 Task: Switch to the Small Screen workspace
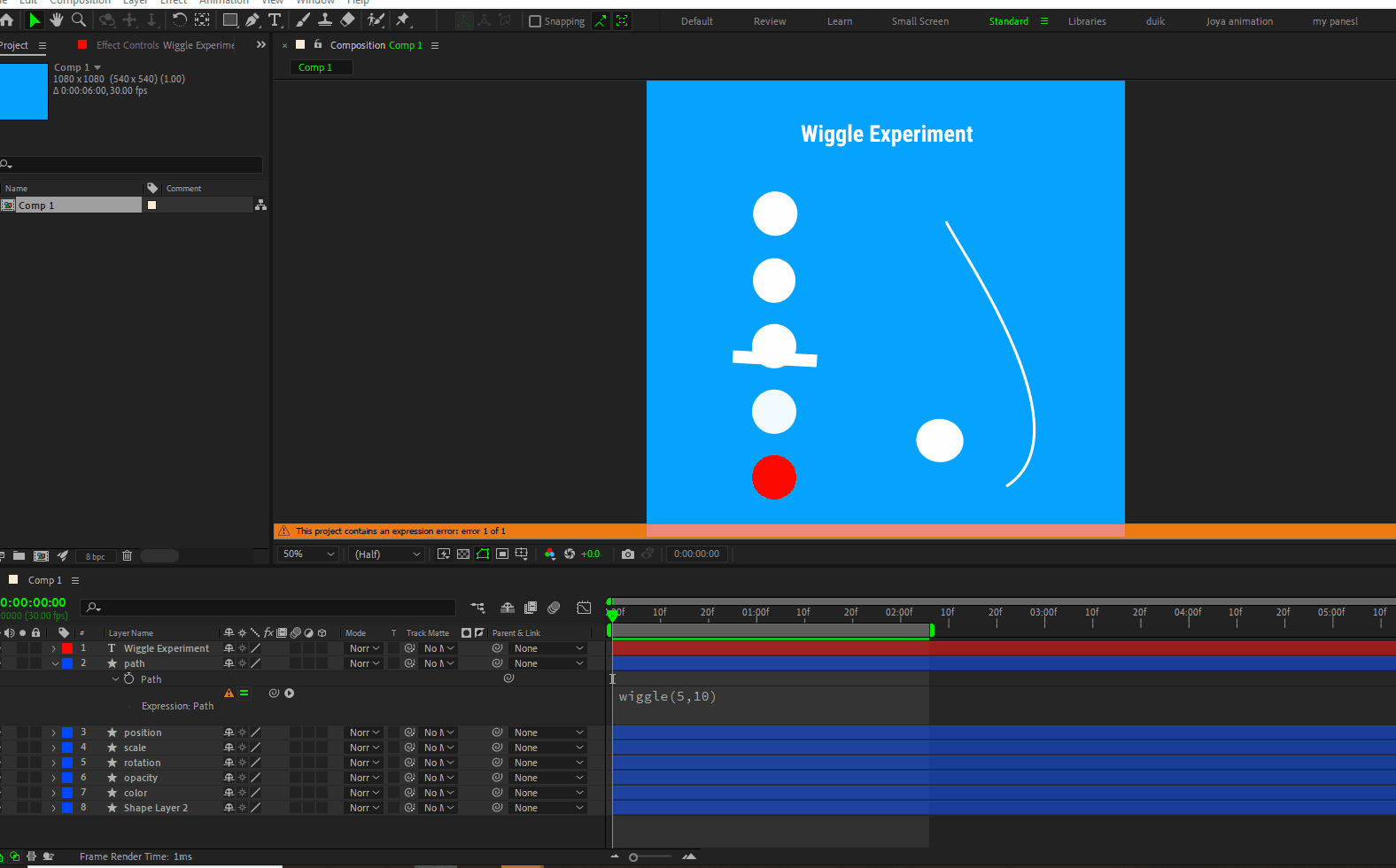tap(920, 21)
